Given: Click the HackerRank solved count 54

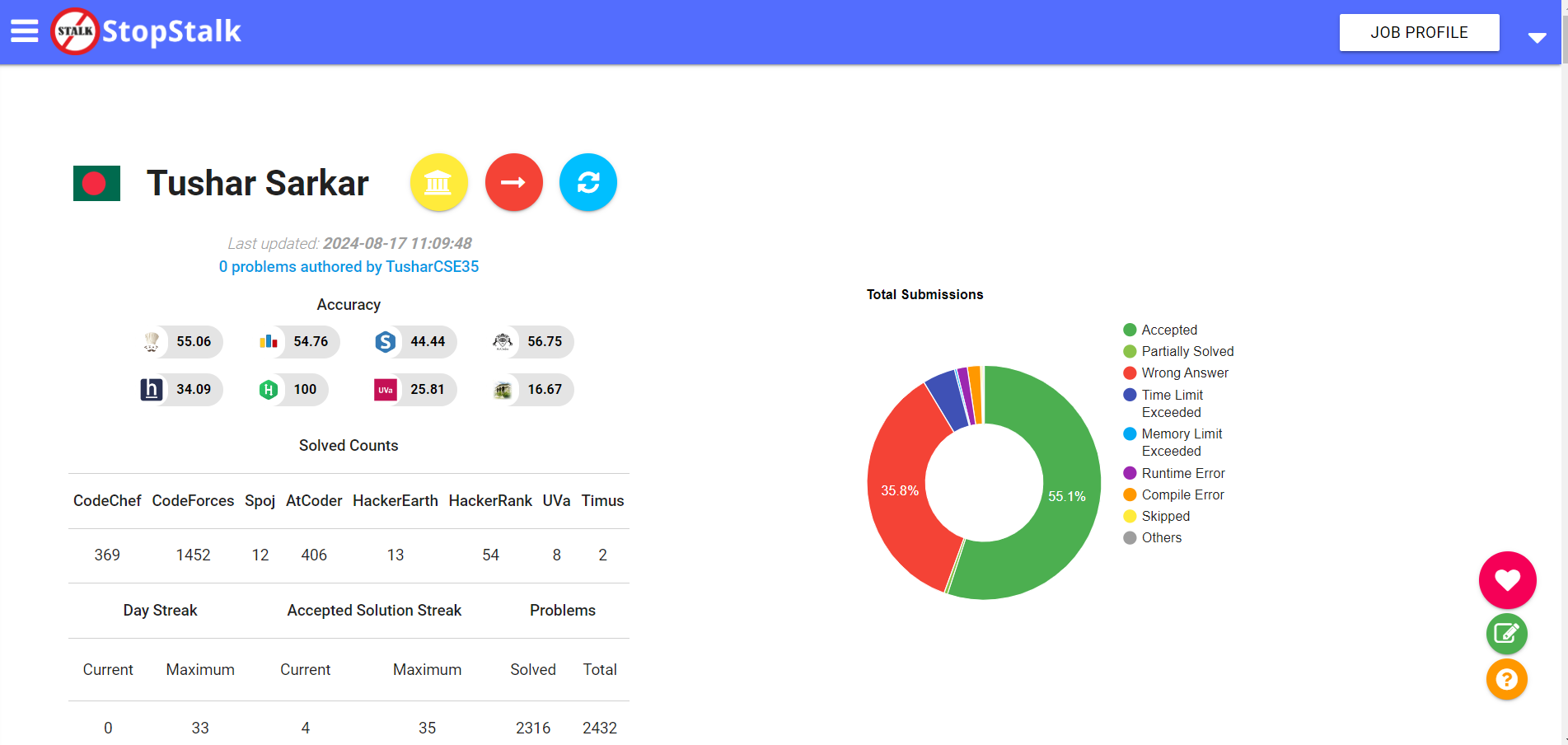Looking at the screenshot, I should click(490, 555).
